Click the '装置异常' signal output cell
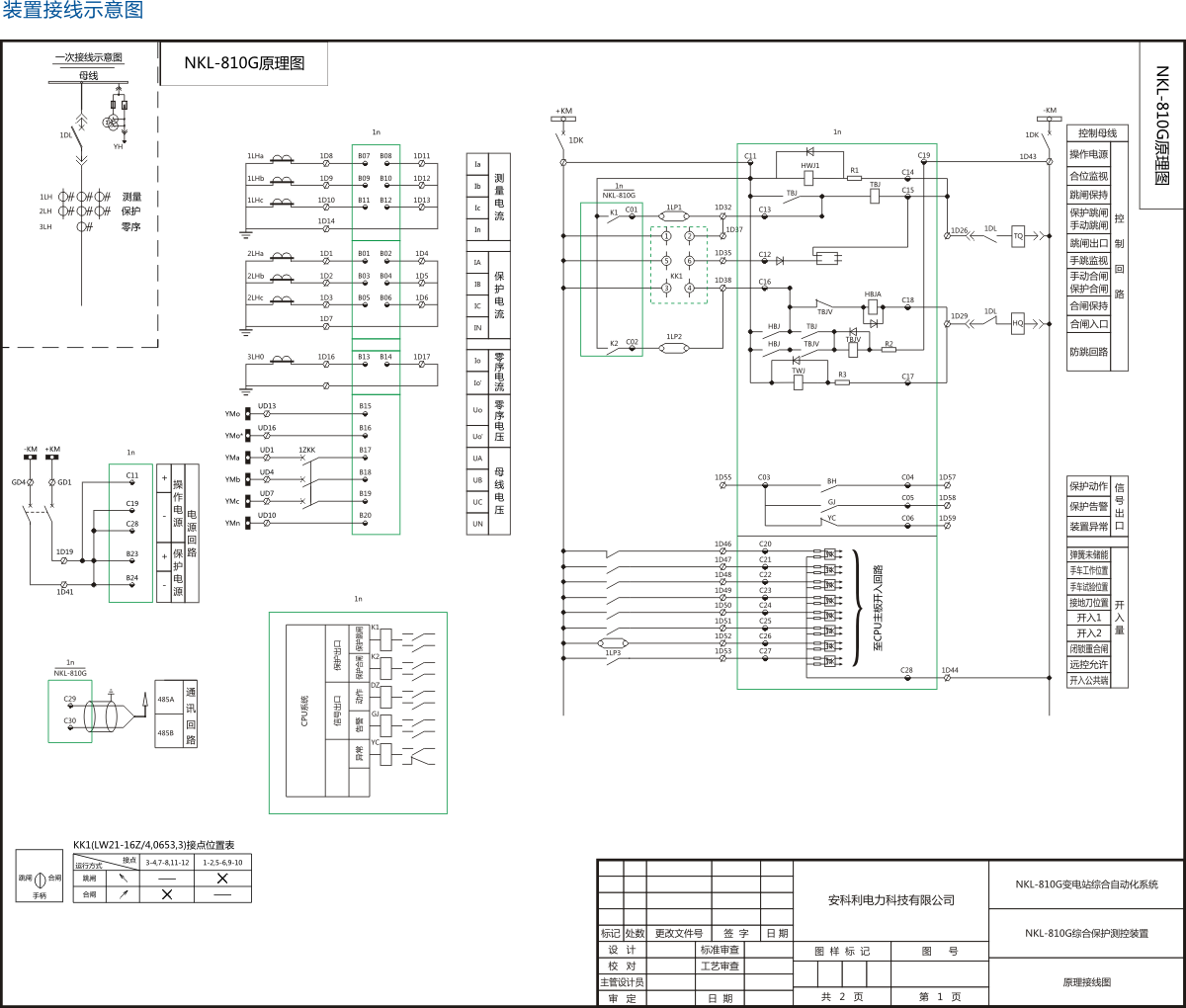1186x1008 pixels. tap(1089, 527)
